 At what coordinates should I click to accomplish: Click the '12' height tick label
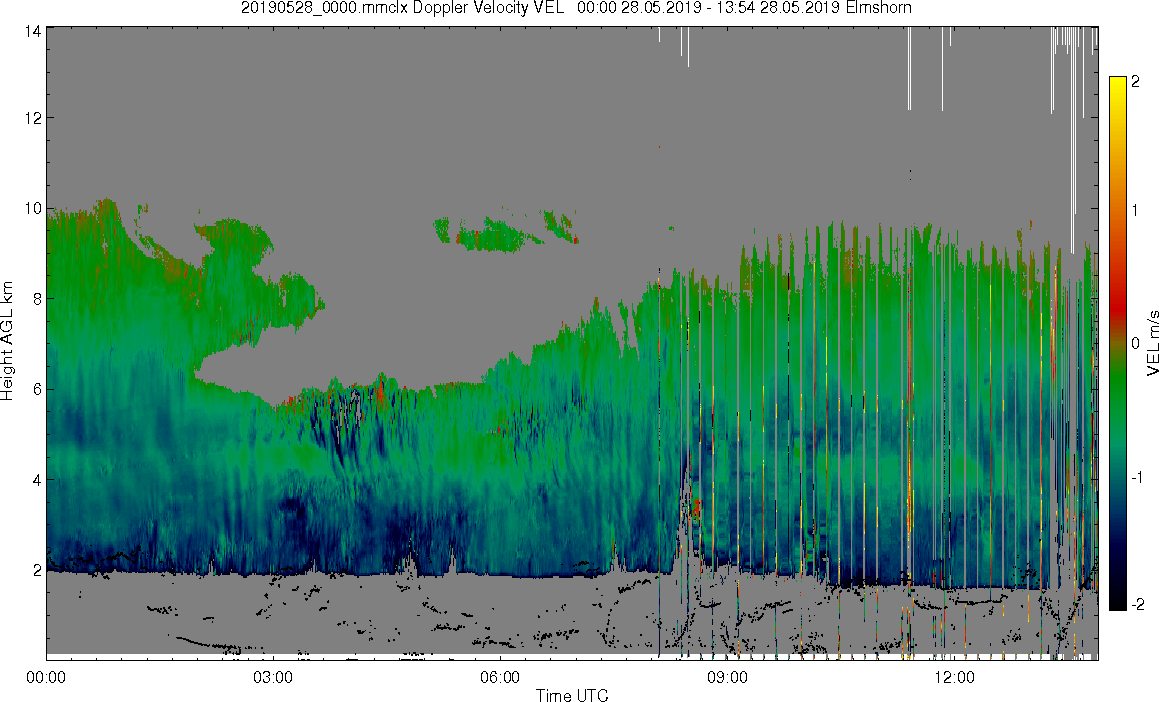[33, 118]
